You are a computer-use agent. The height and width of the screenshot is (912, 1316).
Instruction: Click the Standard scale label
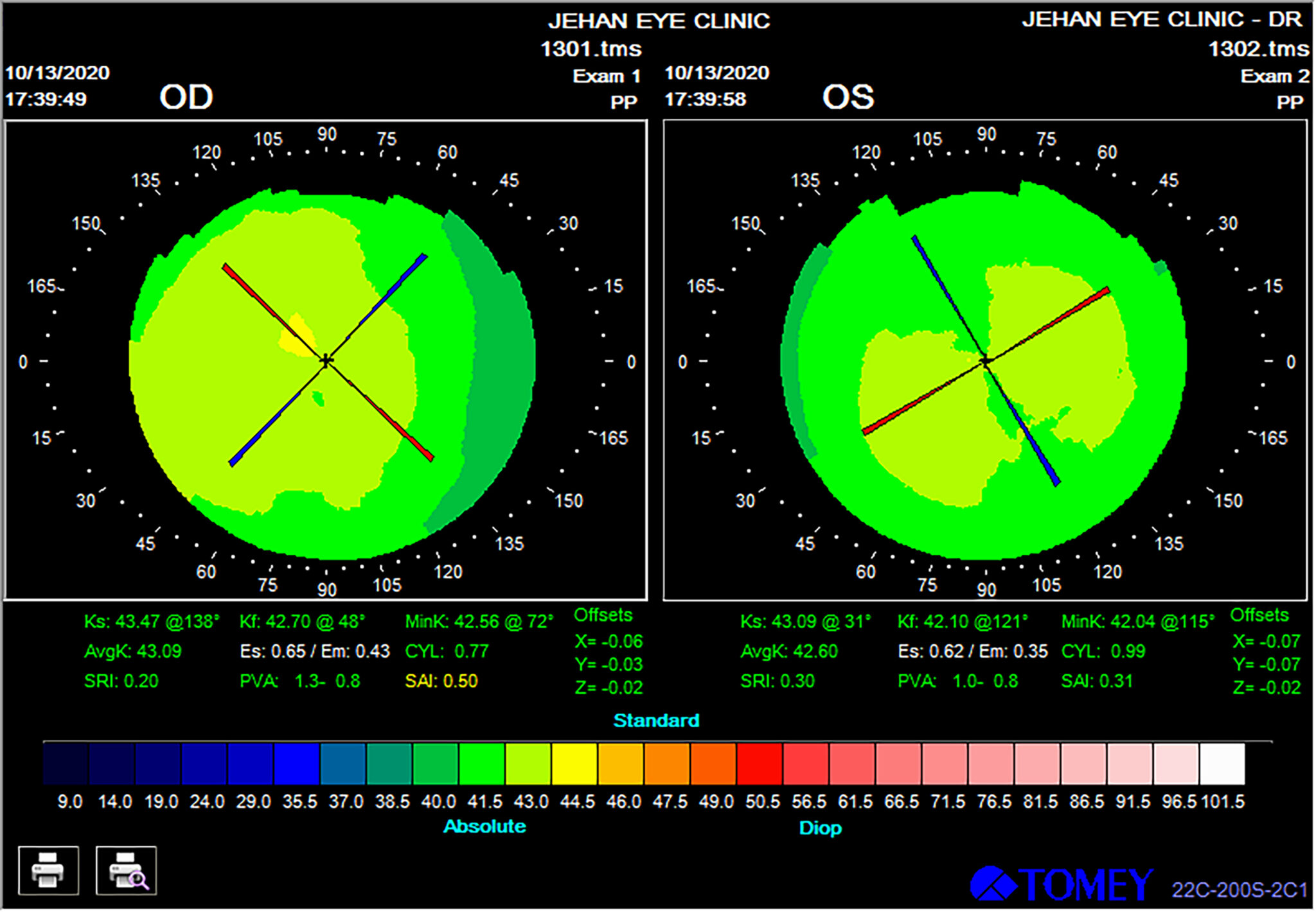[656, 721]
